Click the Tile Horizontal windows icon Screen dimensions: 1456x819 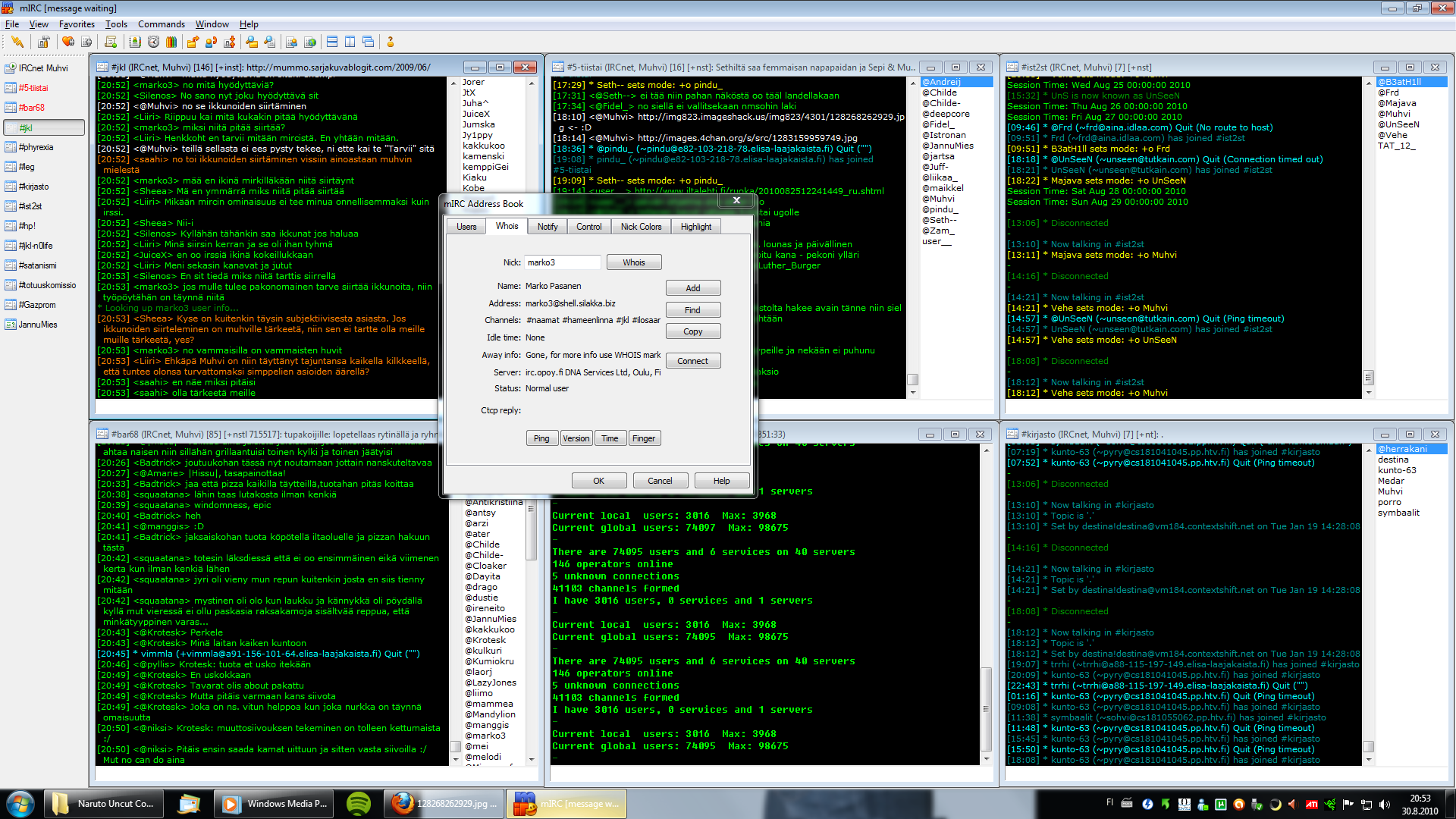332,42
